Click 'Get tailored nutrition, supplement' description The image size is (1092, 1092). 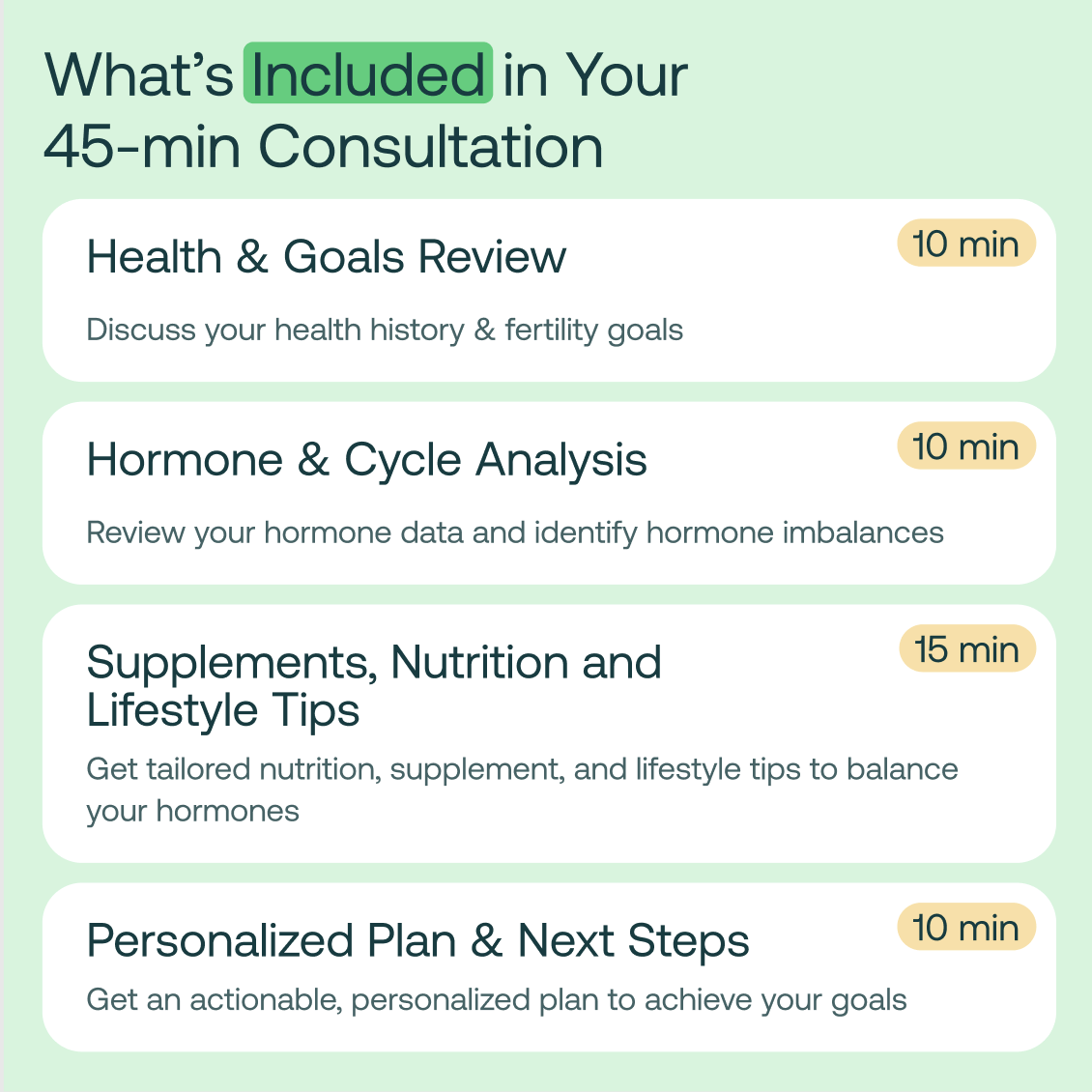coord(522,769)
